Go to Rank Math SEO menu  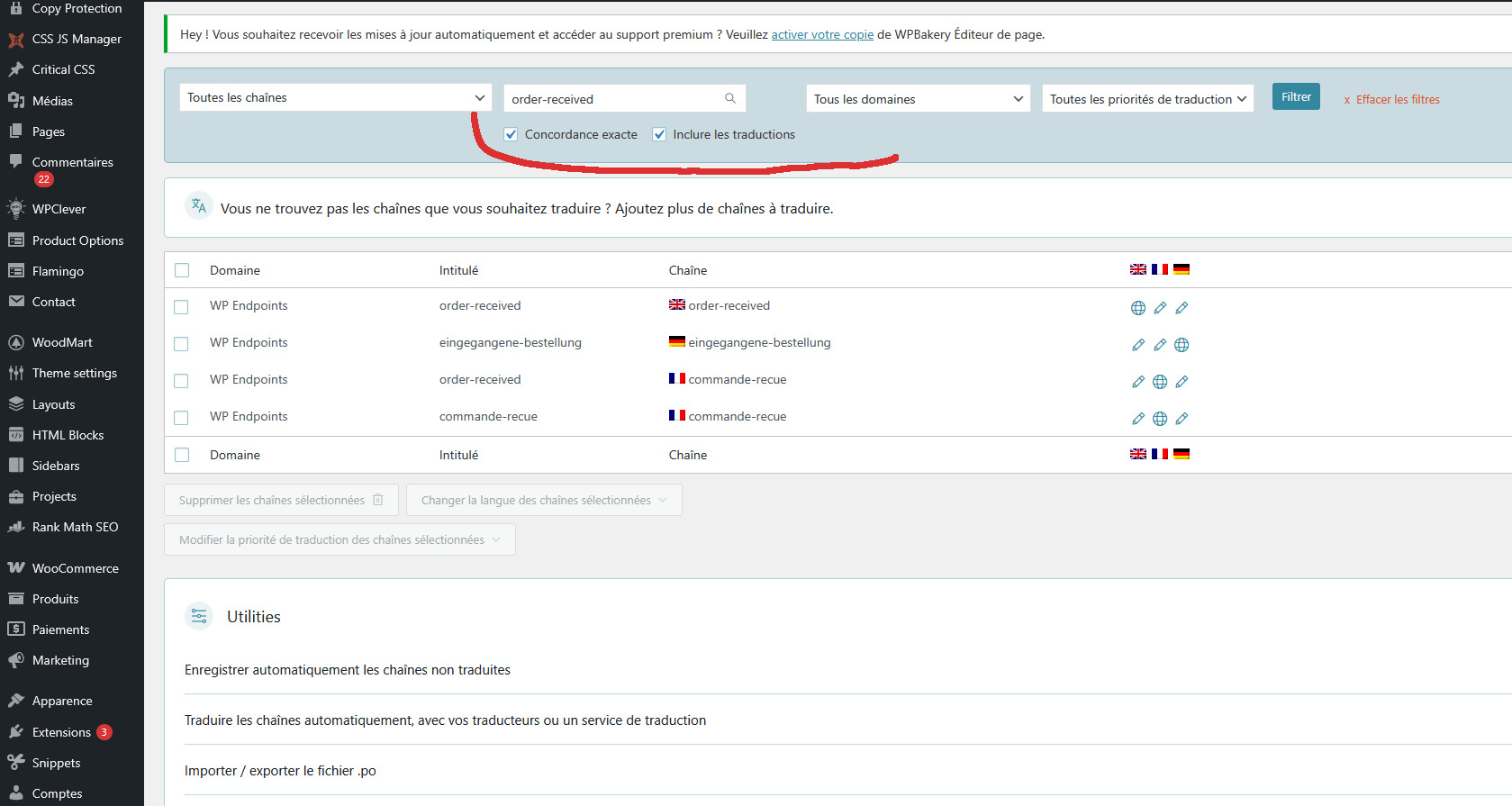pos(75,527)
